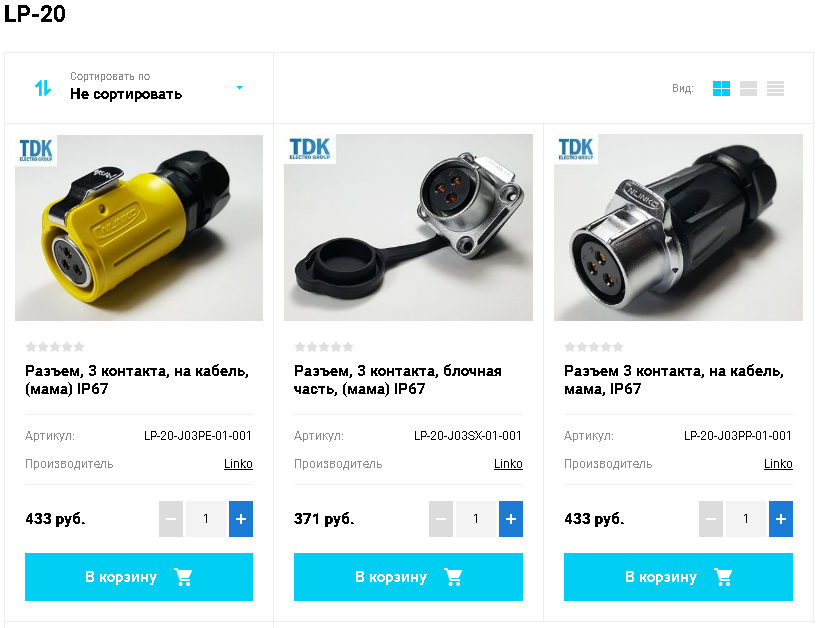Viewport: 823px width, 628px height.
Task: Open the panel-mount connector with cap image
Action: click(x=408, y=228)
